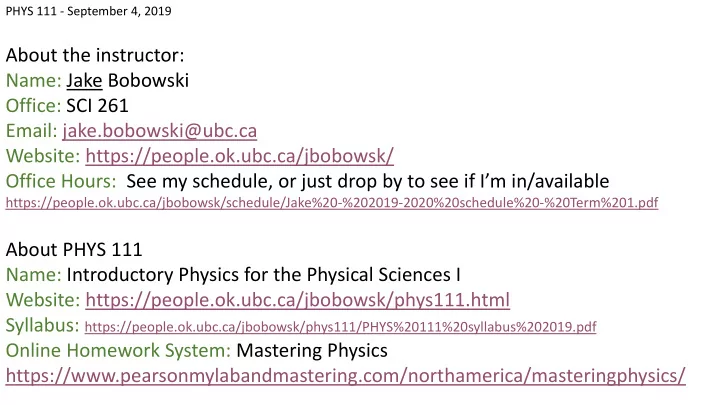Open the phys111.html course website link

[x=297, y=300]
